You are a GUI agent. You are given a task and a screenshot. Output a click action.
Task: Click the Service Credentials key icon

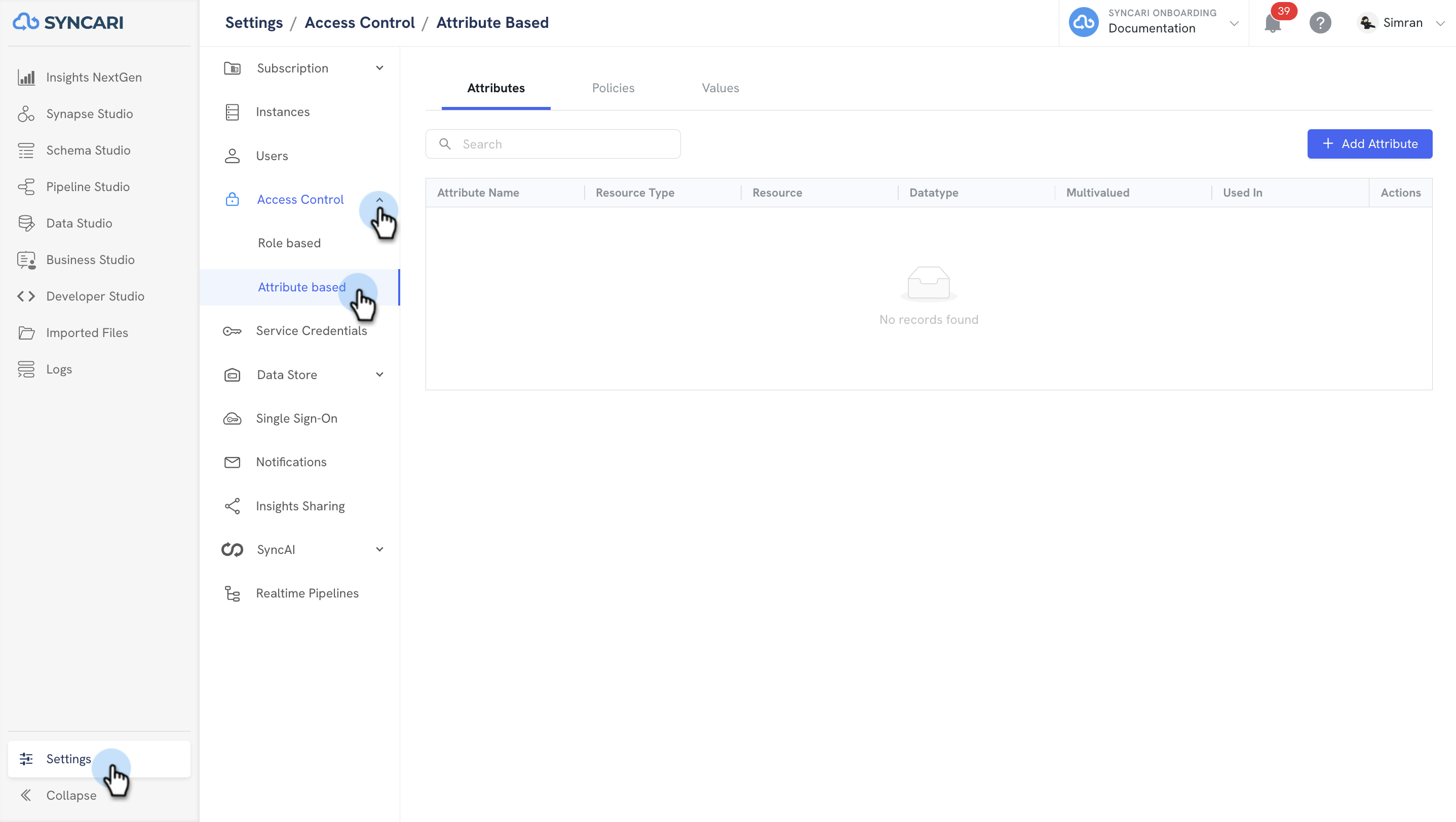(233, 331)
